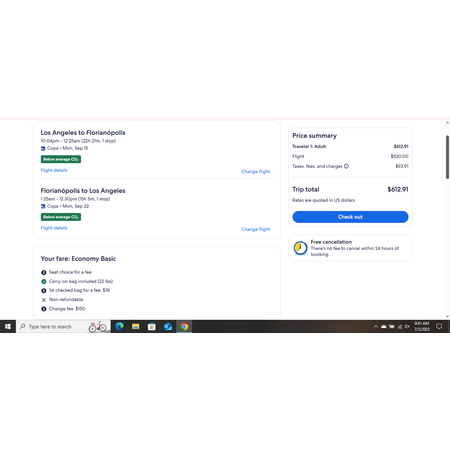450x450 pixels.
Task: Open Flight details for Los Angeles to Florianópolis
Action: (54, 170)
